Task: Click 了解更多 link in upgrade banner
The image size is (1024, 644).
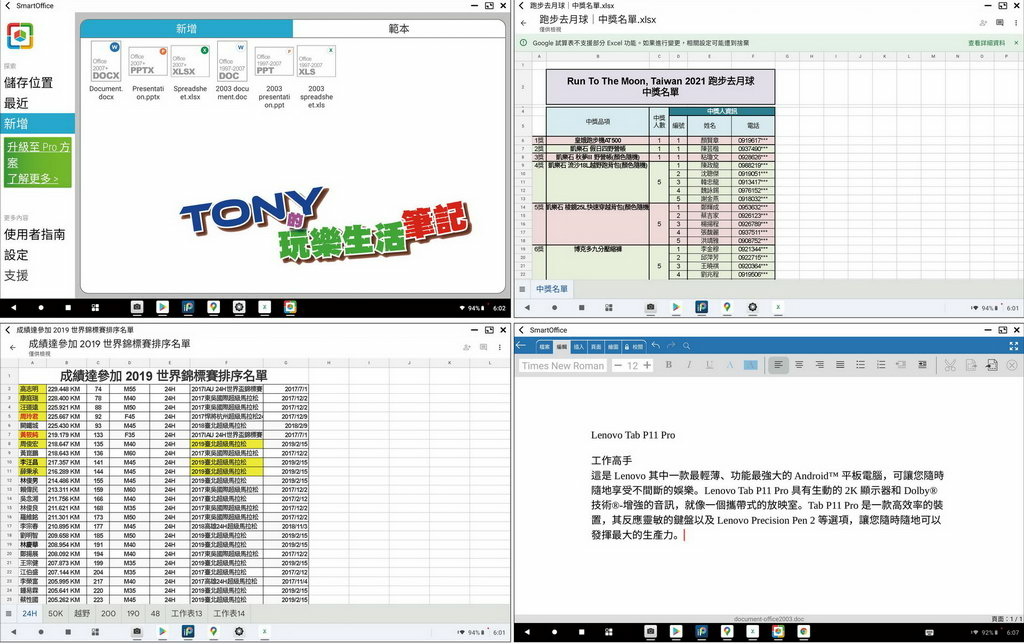Action: tap(33, 178)
